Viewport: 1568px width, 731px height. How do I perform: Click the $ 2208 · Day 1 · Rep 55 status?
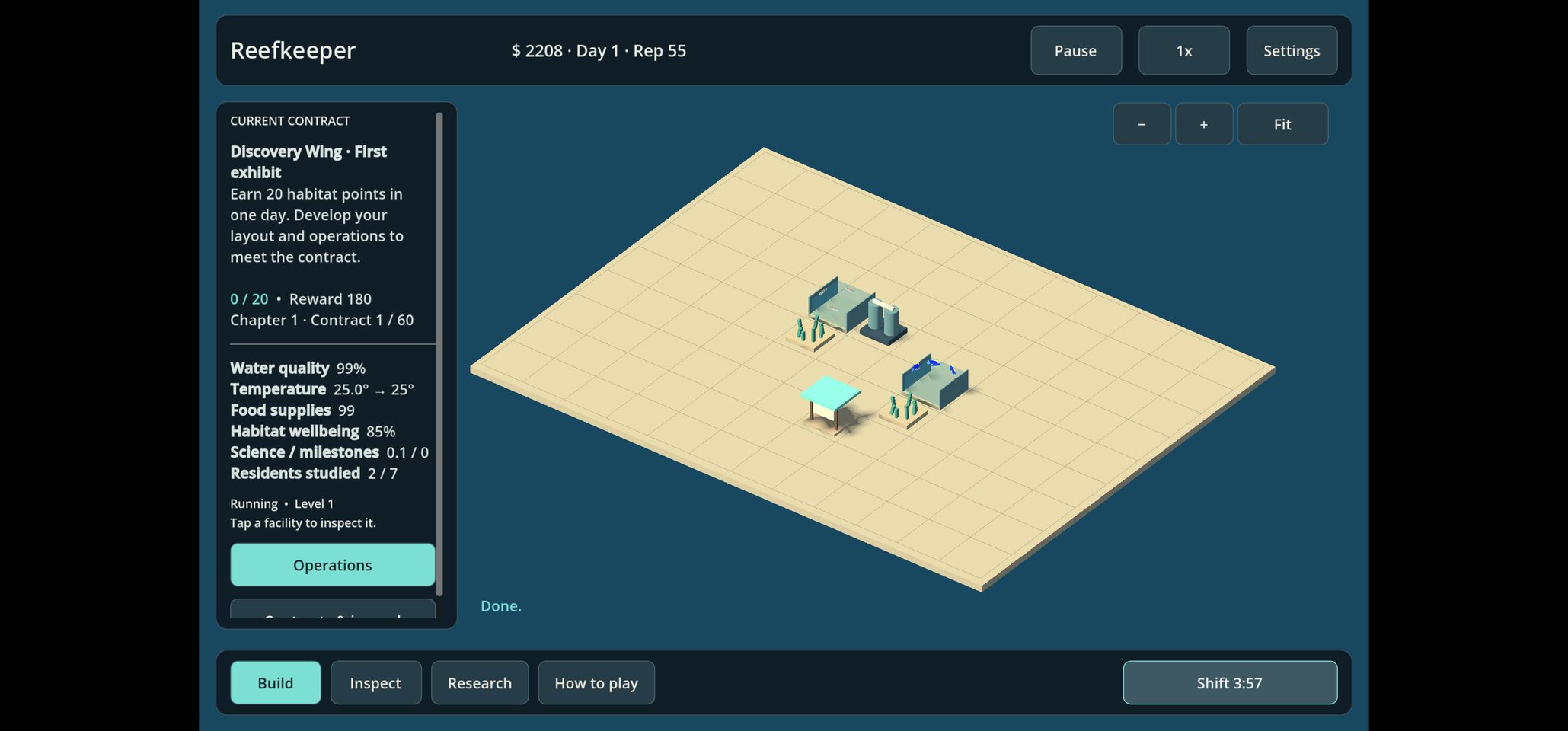click(599, 50)
